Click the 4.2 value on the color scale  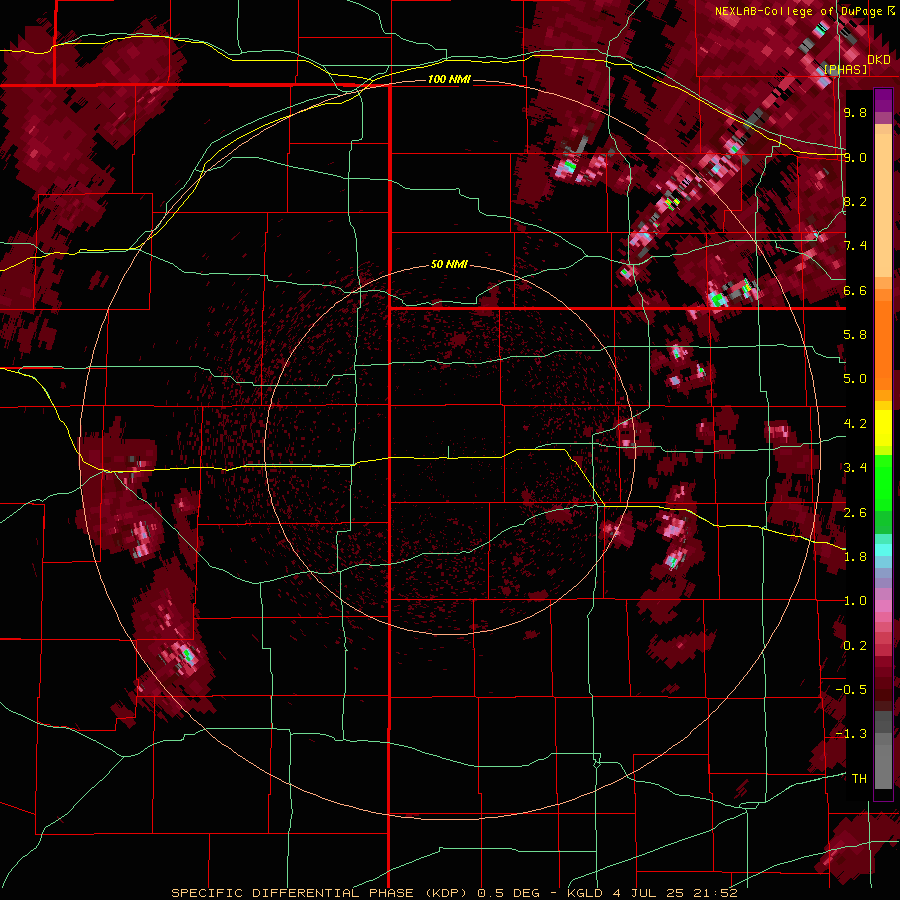pyautogui.click(x=855, y=424)
